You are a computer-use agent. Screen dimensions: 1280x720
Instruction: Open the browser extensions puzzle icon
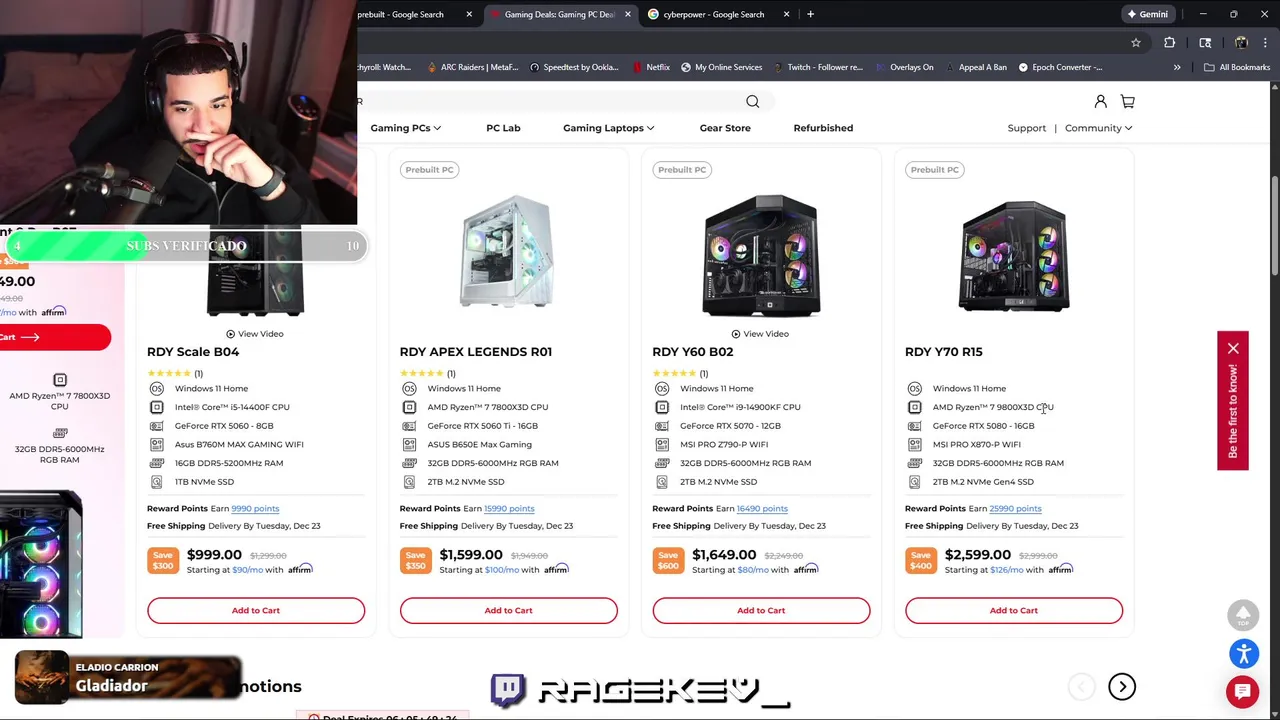pos(1169,43)
